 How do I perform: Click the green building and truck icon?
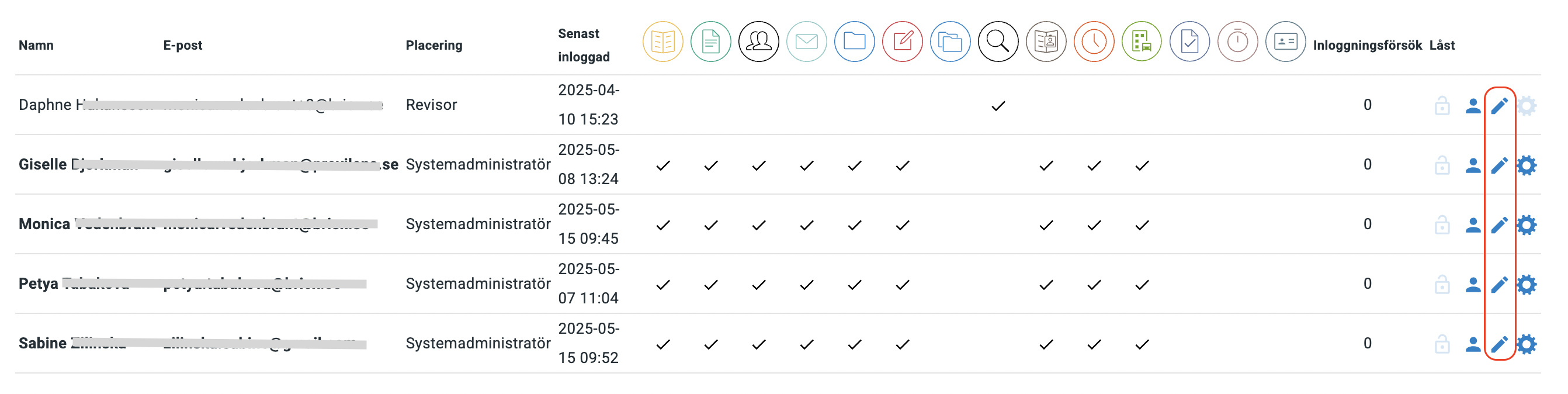pyautogui.click(x=1142, y=42)
